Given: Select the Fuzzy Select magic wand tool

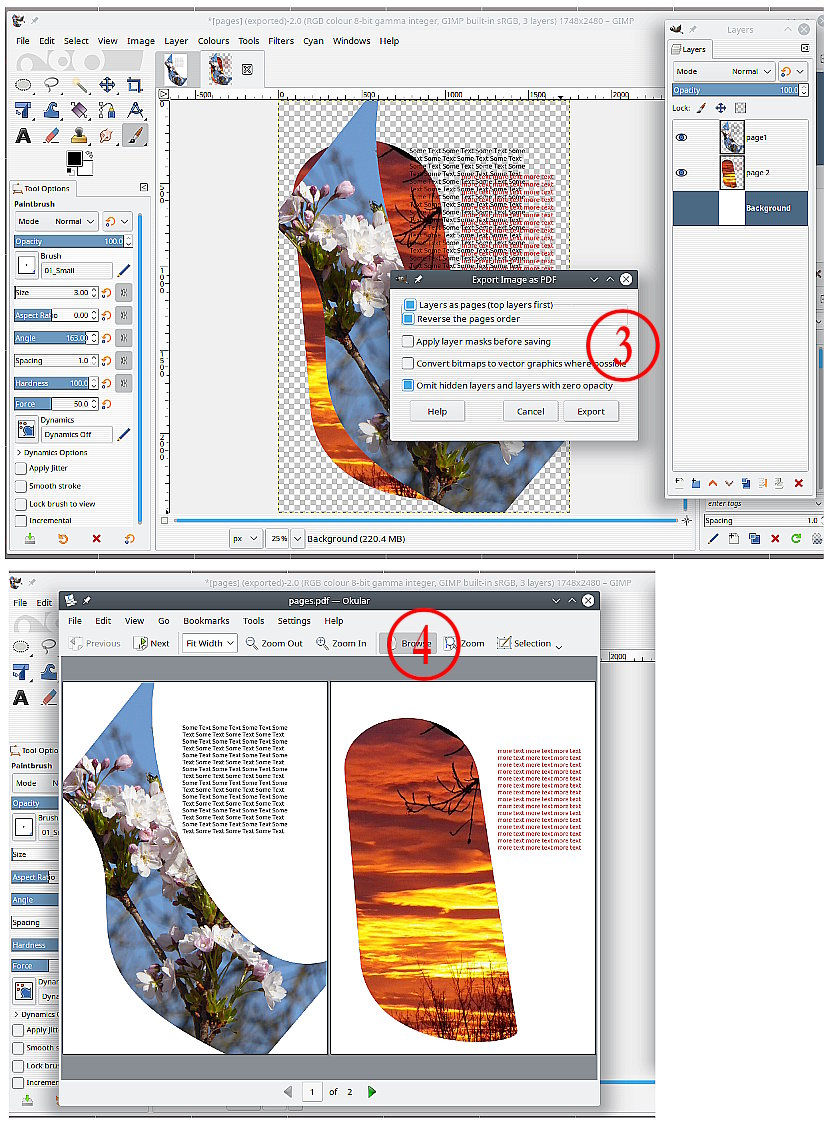Looking at the screenshot, I should click(x=79, y=85).
